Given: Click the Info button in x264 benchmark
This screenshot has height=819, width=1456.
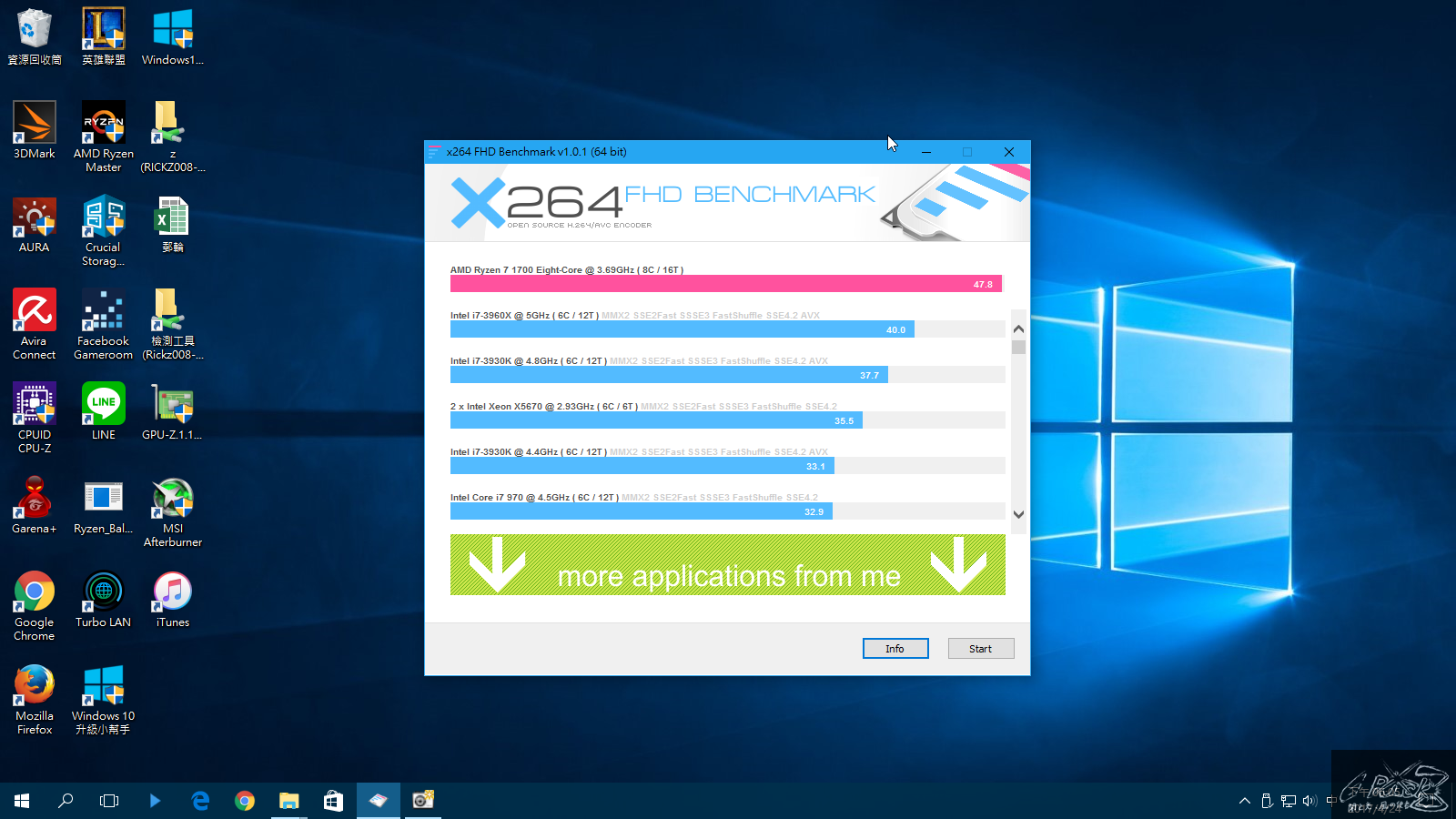Looking at the screenshot, I should 895,648.
